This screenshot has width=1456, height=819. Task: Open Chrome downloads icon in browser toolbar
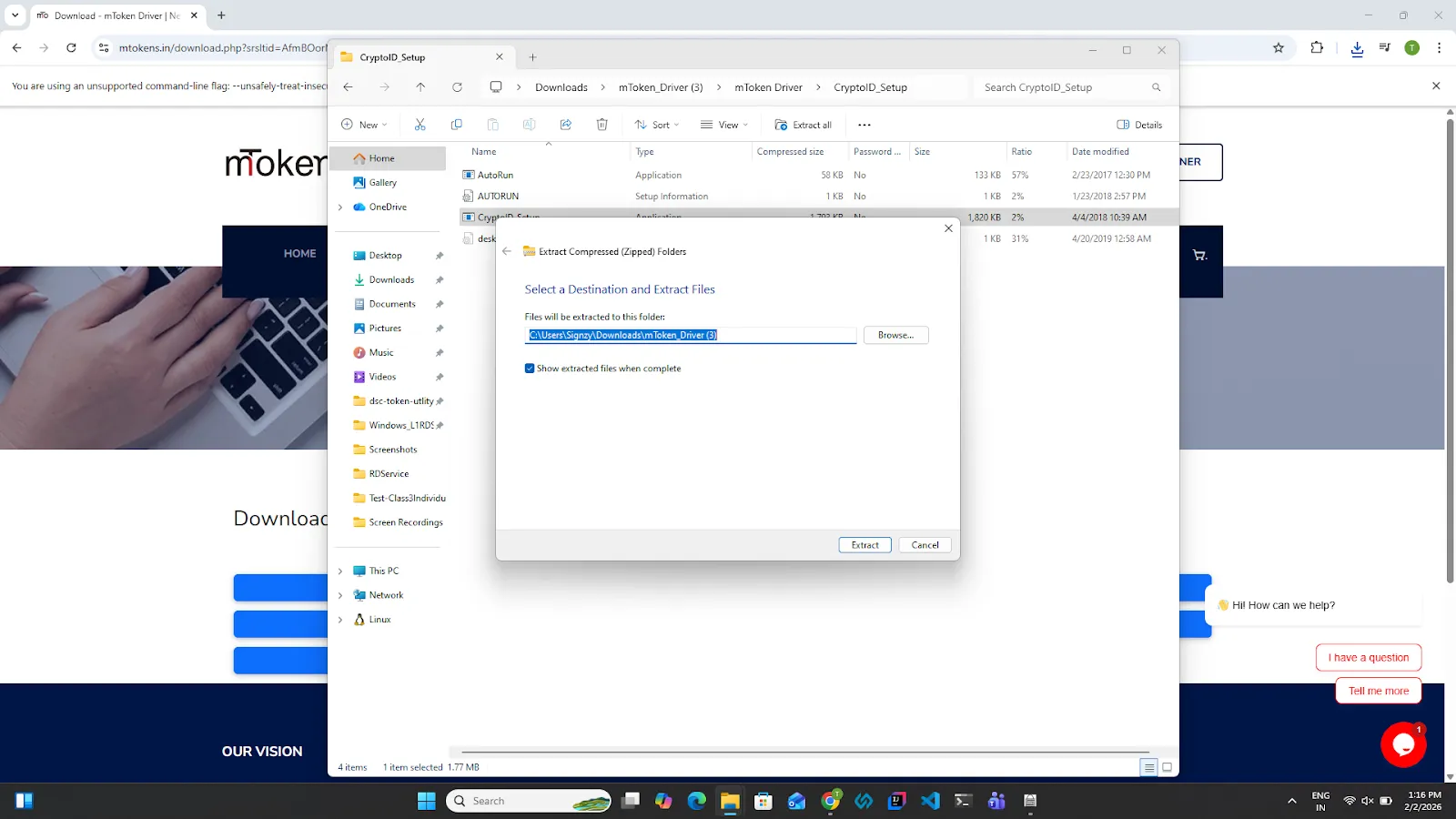coord(1357,48)
